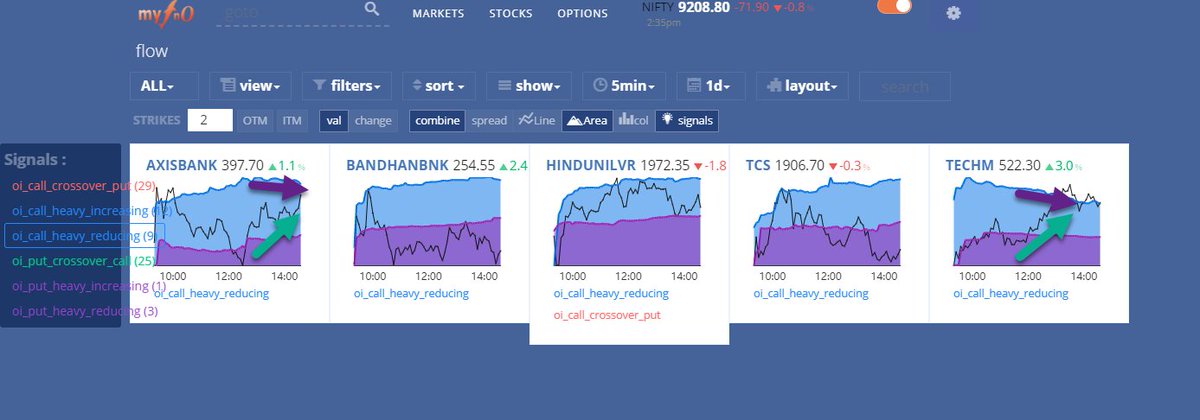The width and height of the screenshot is (1200, 420).
Task: Click oi_call_heavy_reducing under TCS
Action: coord(811,294)
